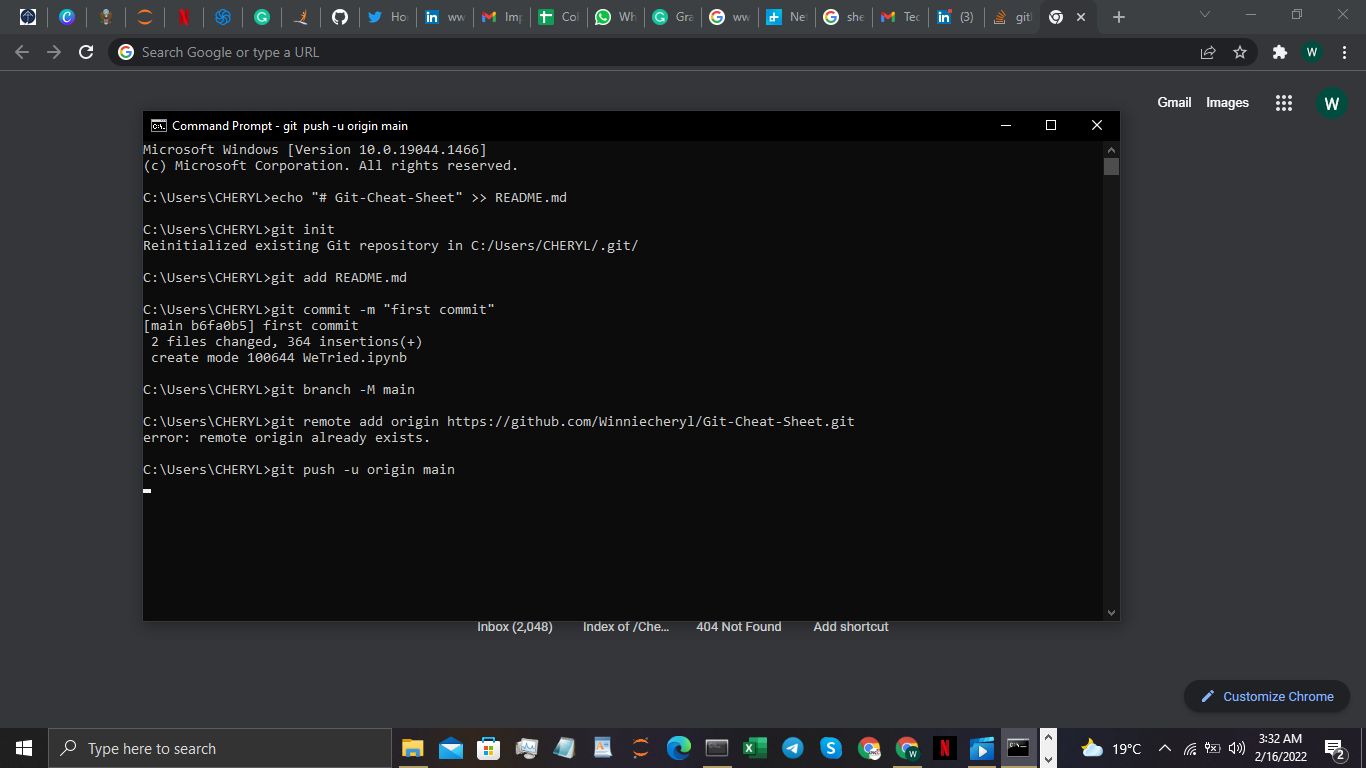Open Telegram from the taskbar
Image resolution: width=1366 pixels, height=768 pixels.
pos(790,748)
